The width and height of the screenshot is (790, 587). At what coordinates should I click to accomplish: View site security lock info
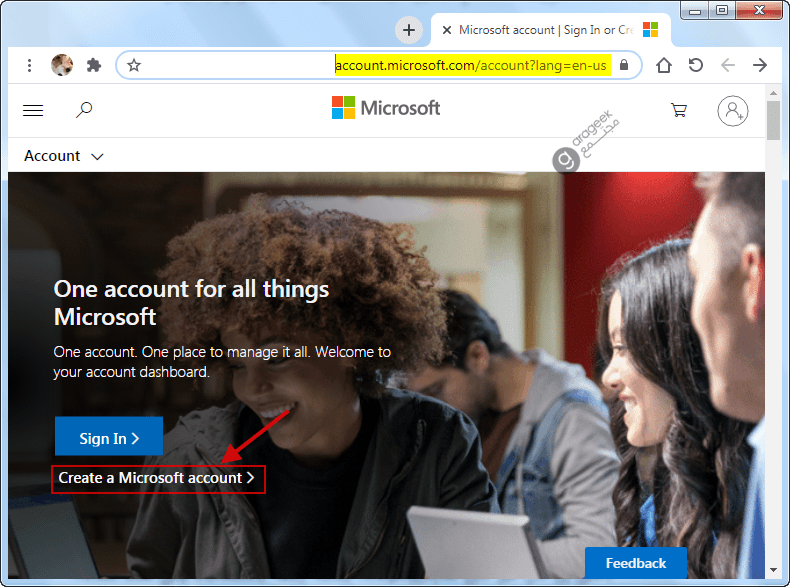[624, 65]
